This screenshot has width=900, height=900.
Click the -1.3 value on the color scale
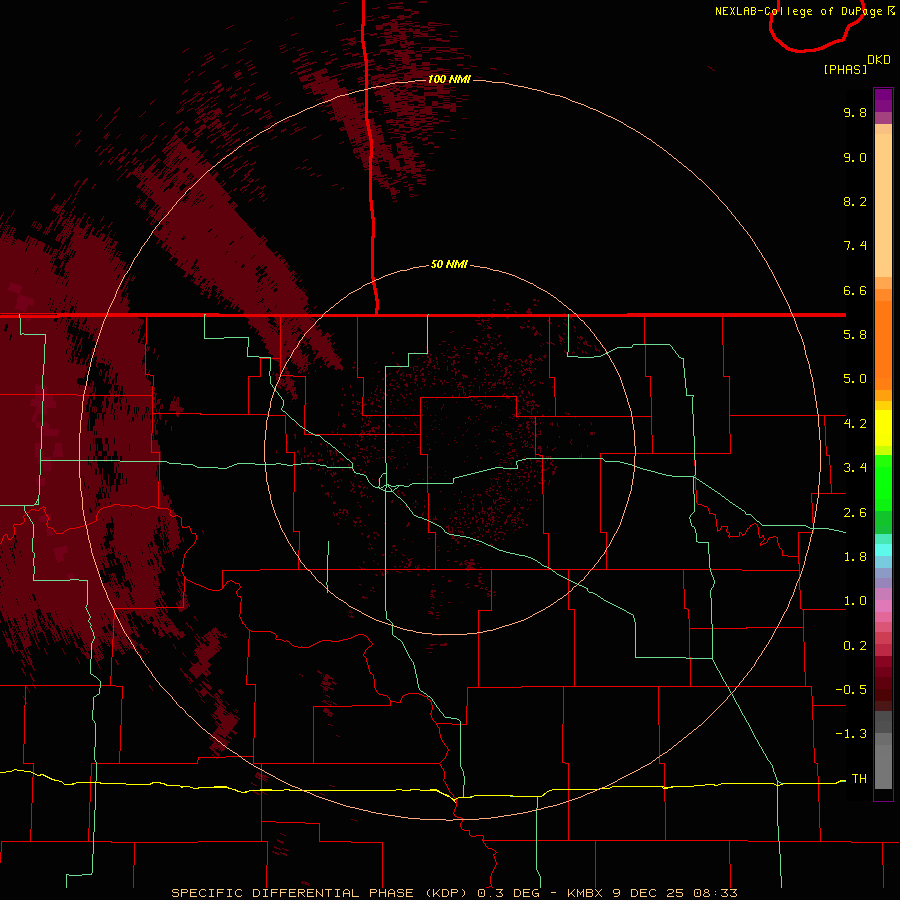(851, 734)
